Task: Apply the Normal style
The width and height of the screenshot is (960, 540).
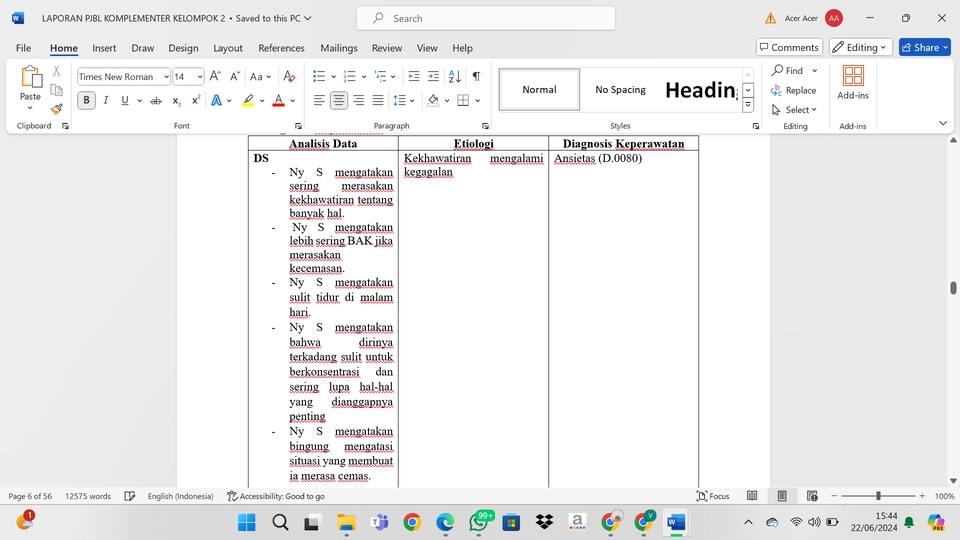Action: pyautogui.click(x=539, y=89)
